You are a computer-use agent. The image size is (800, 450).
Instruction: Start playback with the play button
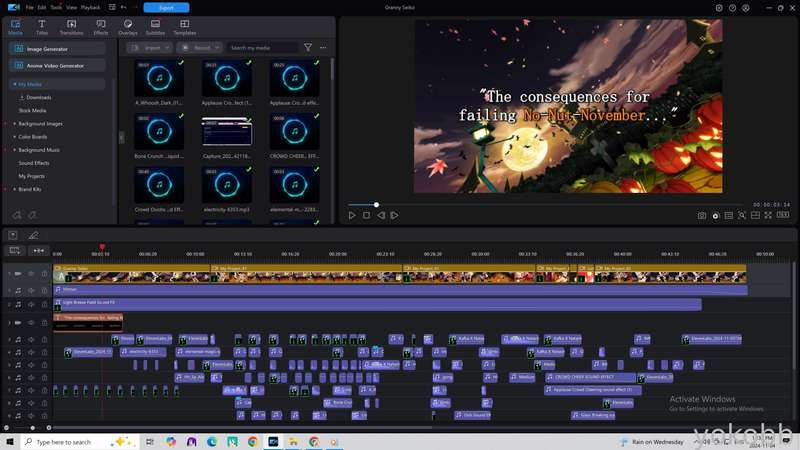click(x=352, y=216)
